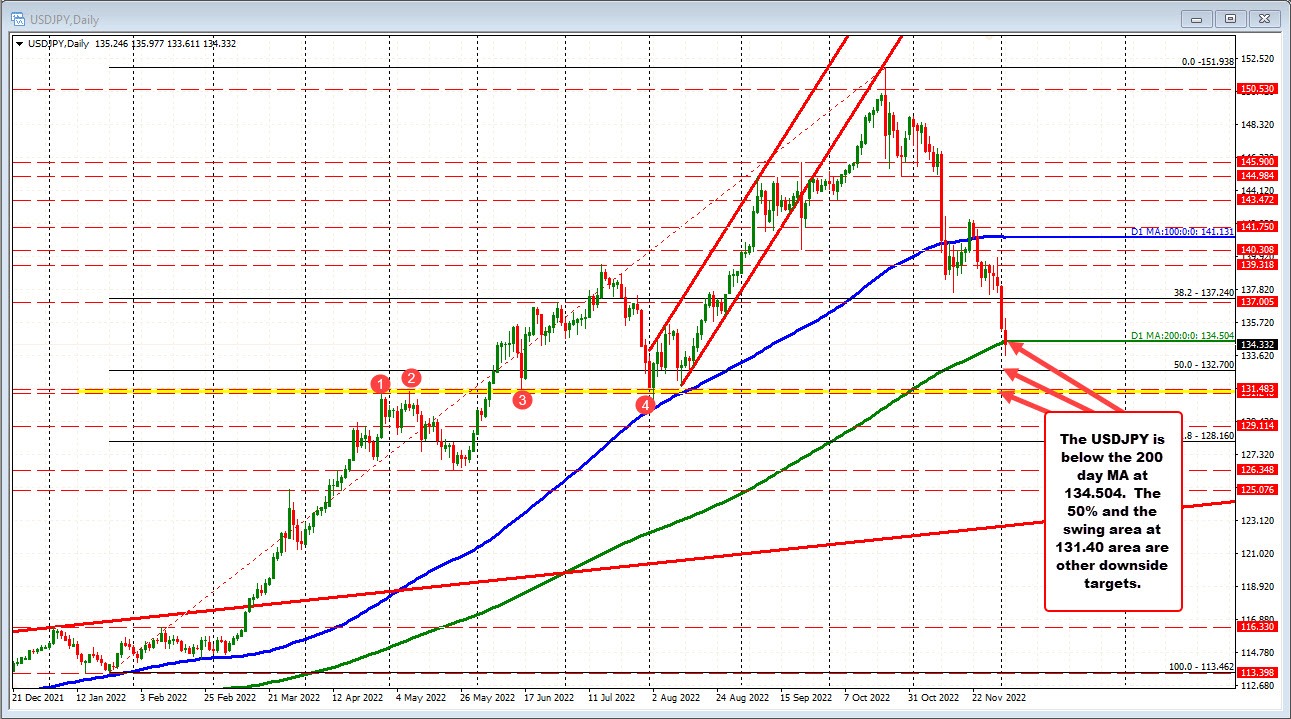The image size is (1291, 719).
Task: Click the 150.530 price label on the right axis
Action: coord(1258,88)
